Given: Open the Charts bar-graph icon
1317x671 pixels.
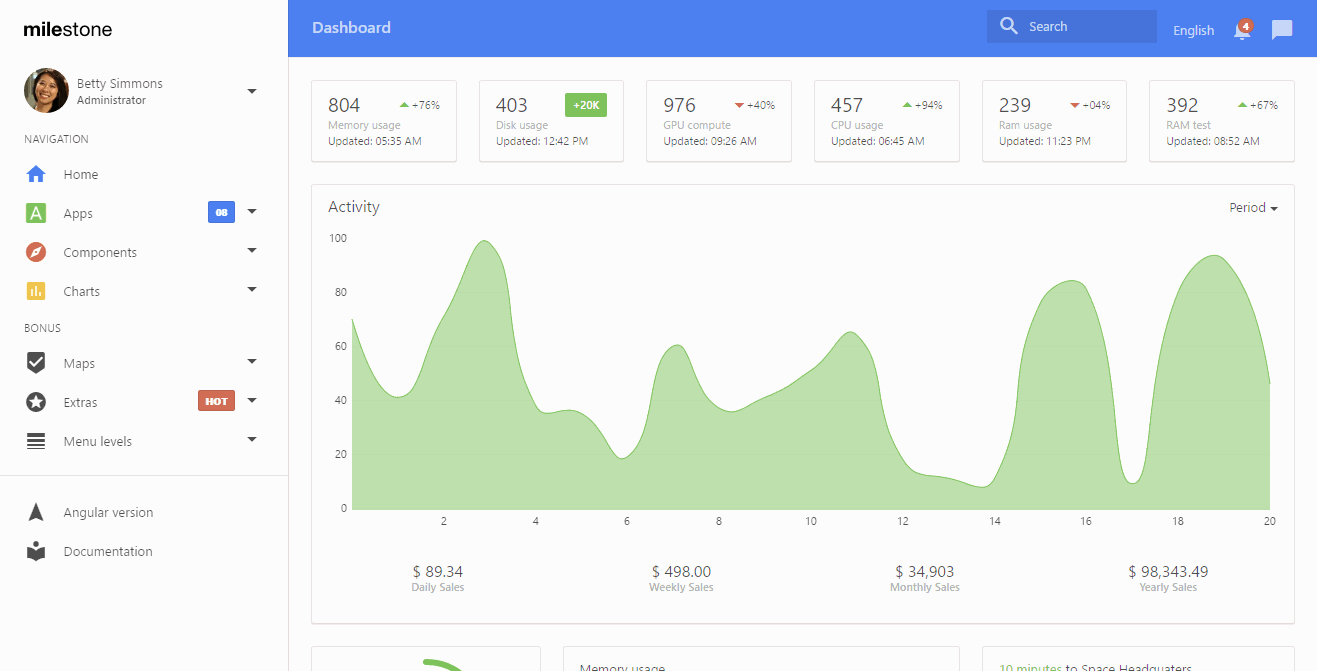Looking at the screenshot, I should [x=35, y=290].
